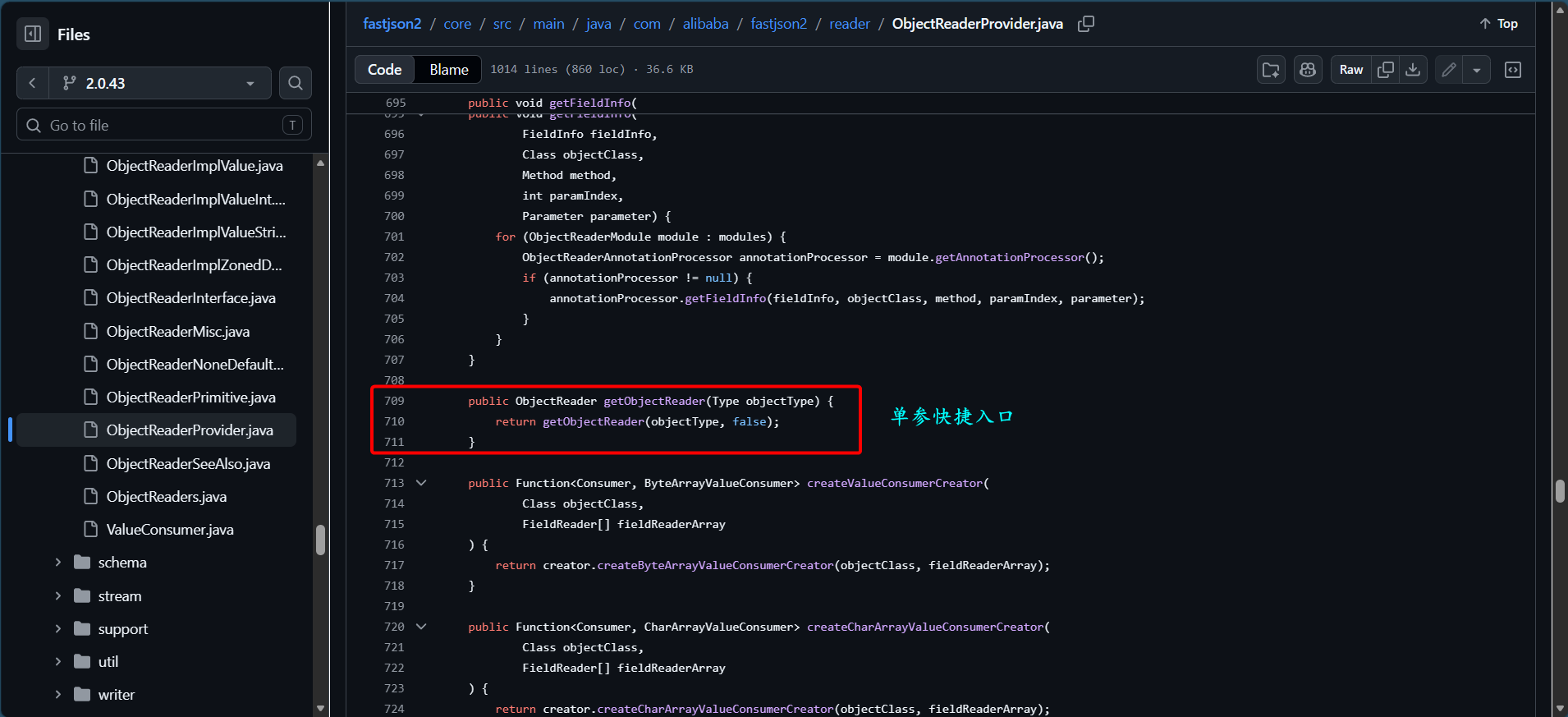Viewport: 1568px width, 717px height.
Task: Click file tree scroll down arrow
Action: (x=320, y=708)
